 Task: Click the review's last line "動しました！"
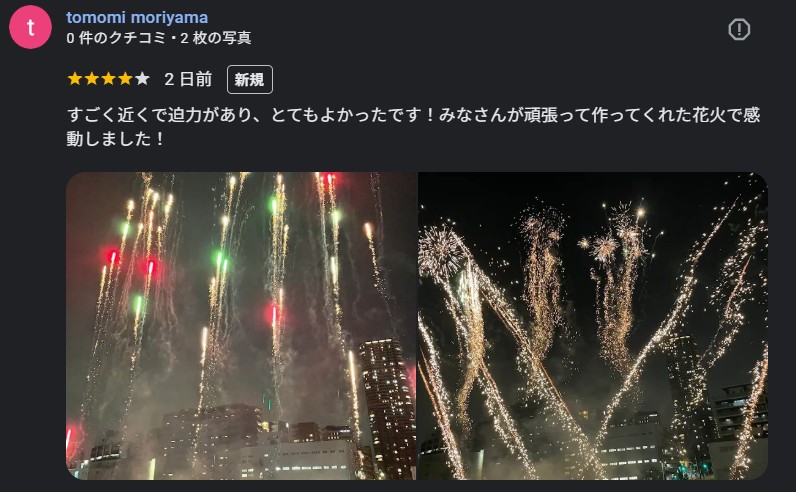115,139
